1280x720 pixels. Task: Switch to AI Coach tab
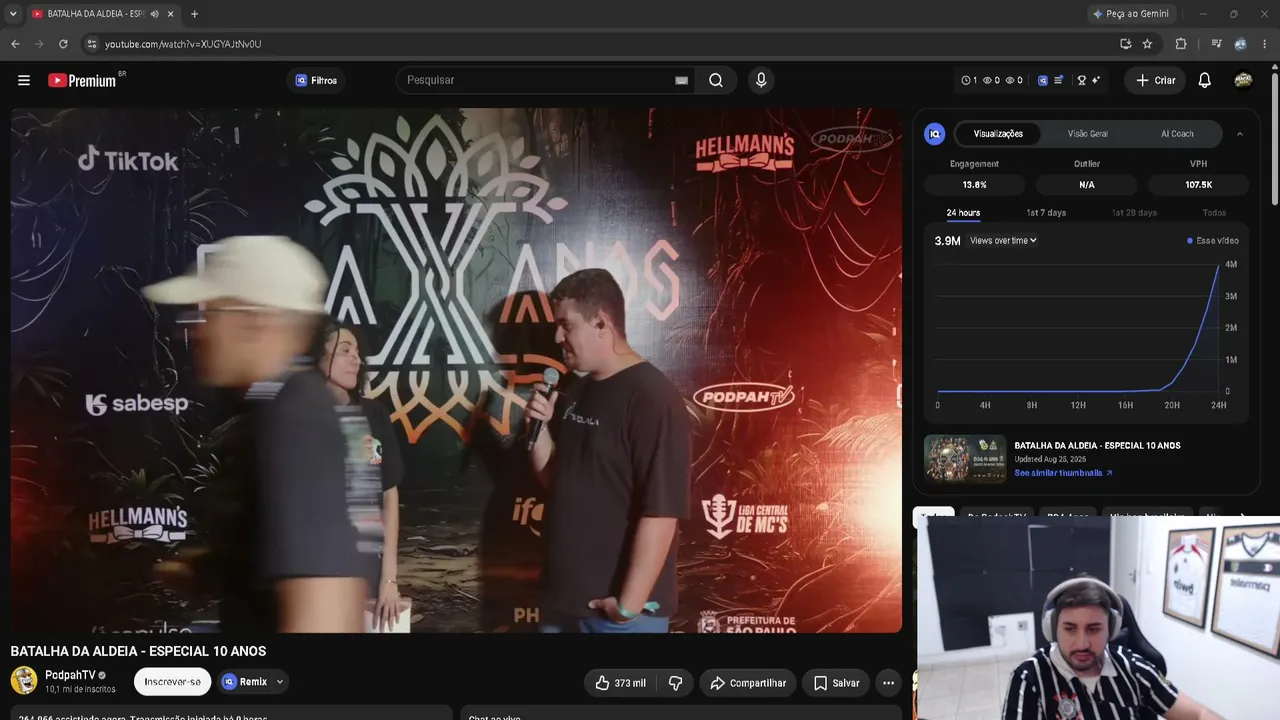1177,134
